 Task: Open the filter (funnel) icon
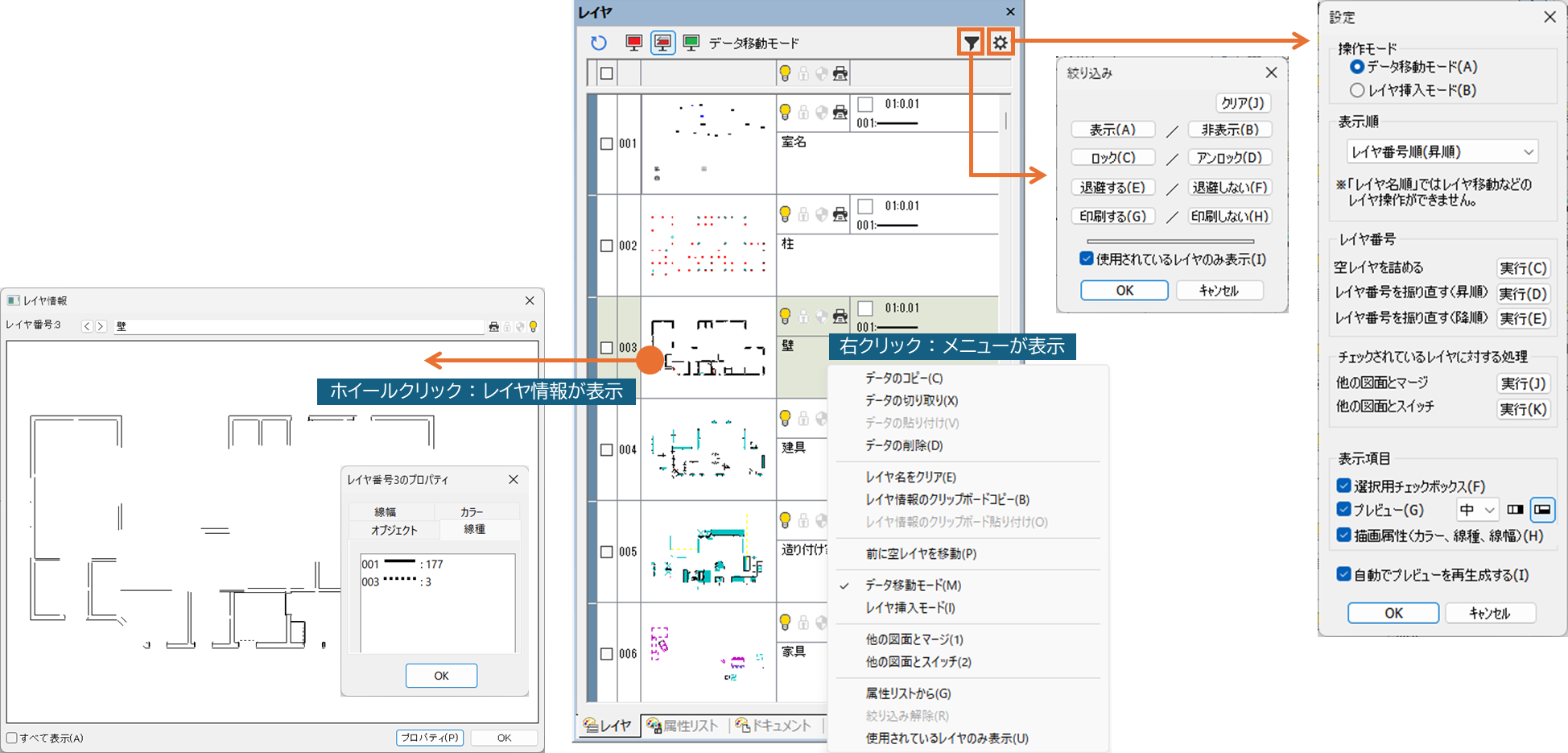tap(972, 43)
